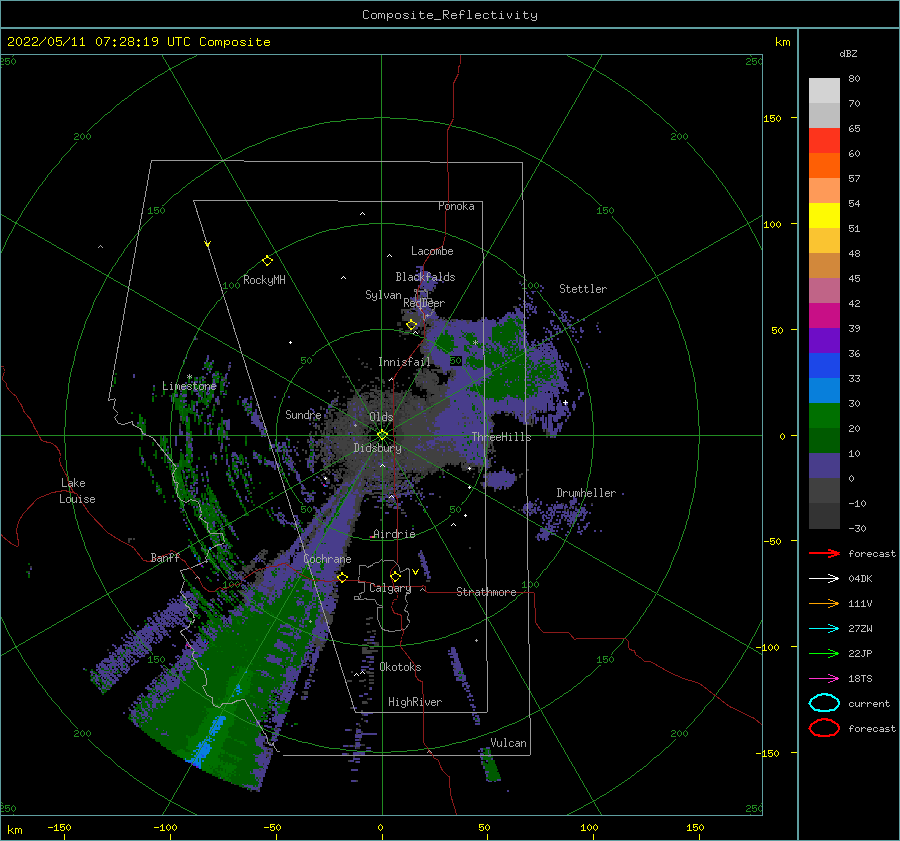The image size is (900, 841).
Task: Click the RedDeer city label
Action: tap(424, 303)
